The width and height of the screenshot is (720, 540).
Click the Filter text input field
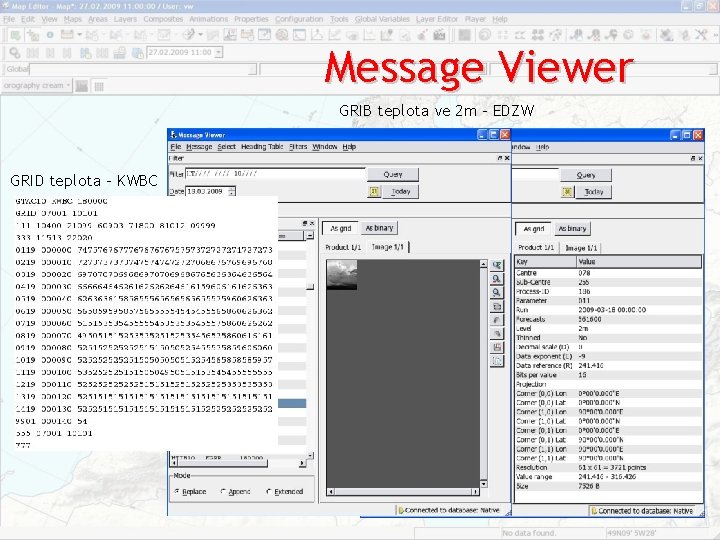click(x=275, y=174)
